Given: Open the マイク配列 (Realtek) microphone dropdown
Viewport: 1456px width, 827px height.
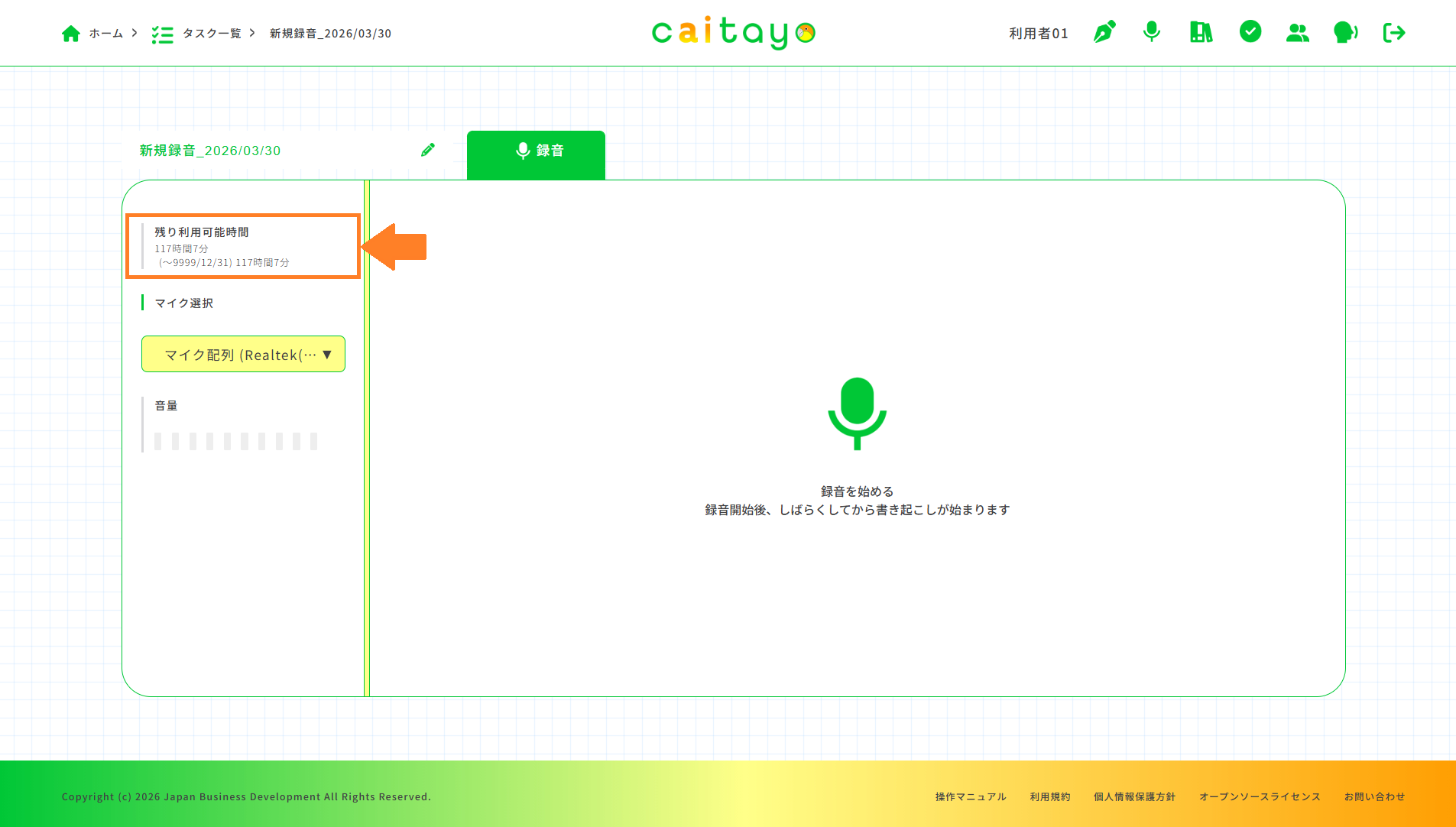Looking at the screenshot, I should pos(243,354).
